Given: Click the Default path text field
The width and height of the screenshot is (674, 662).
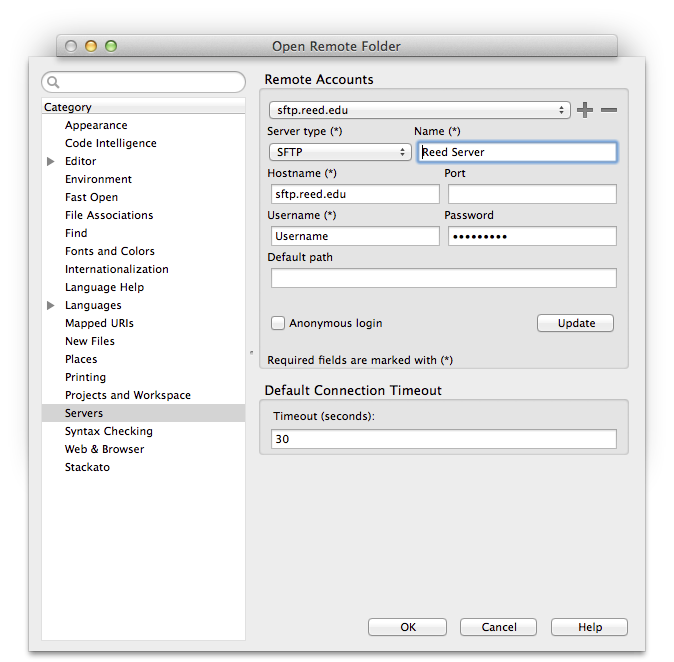Looking at the screenshot, I should click(x=443, y=278).
